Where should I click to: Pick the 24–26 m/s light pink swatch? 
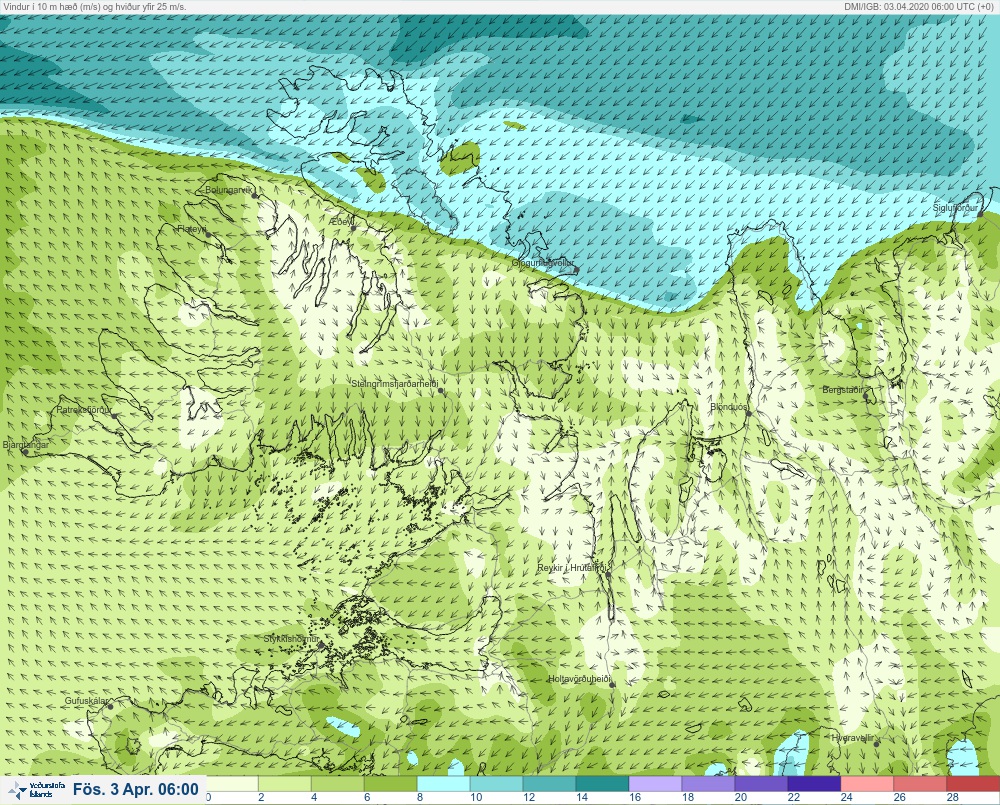coord(867,783)
